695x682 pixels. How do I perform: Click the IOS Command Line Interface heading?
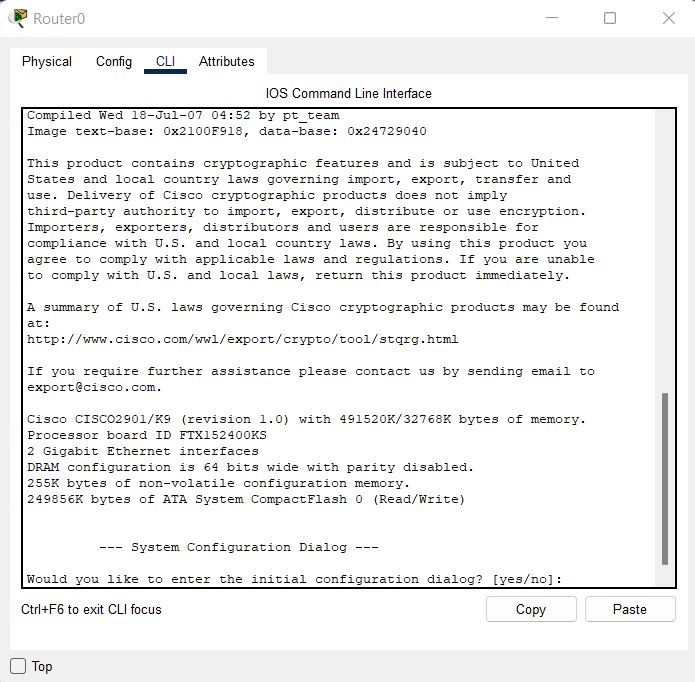click(348, 93)
